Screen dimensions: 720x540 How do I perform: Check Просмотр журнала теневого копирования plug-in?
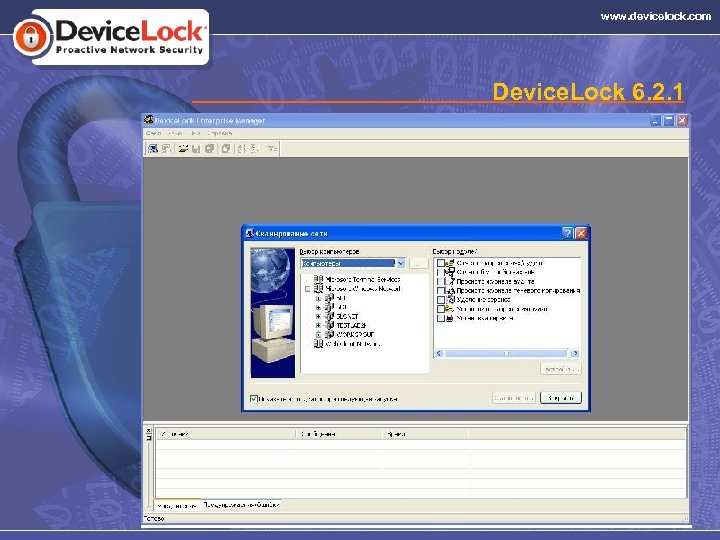(440, 291)
